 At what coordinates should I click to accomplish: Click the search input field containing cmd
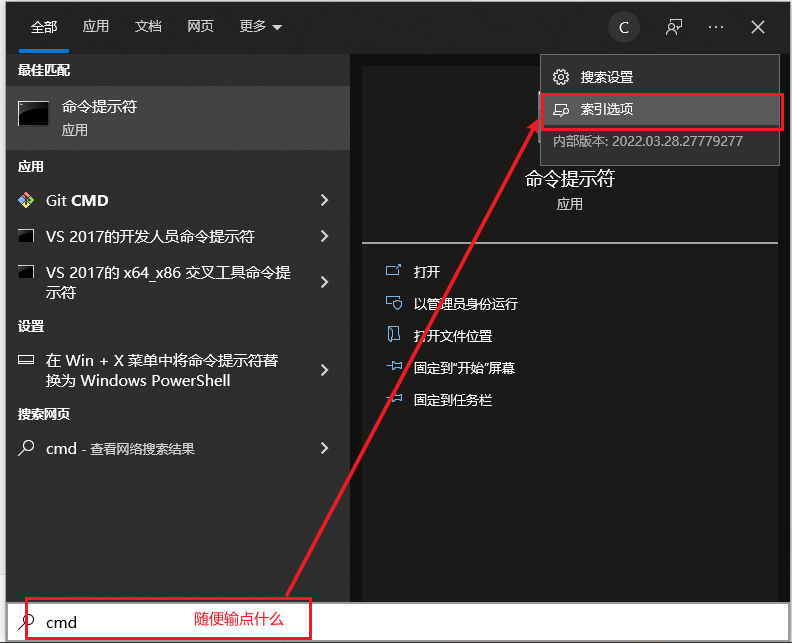pos(398,622)
